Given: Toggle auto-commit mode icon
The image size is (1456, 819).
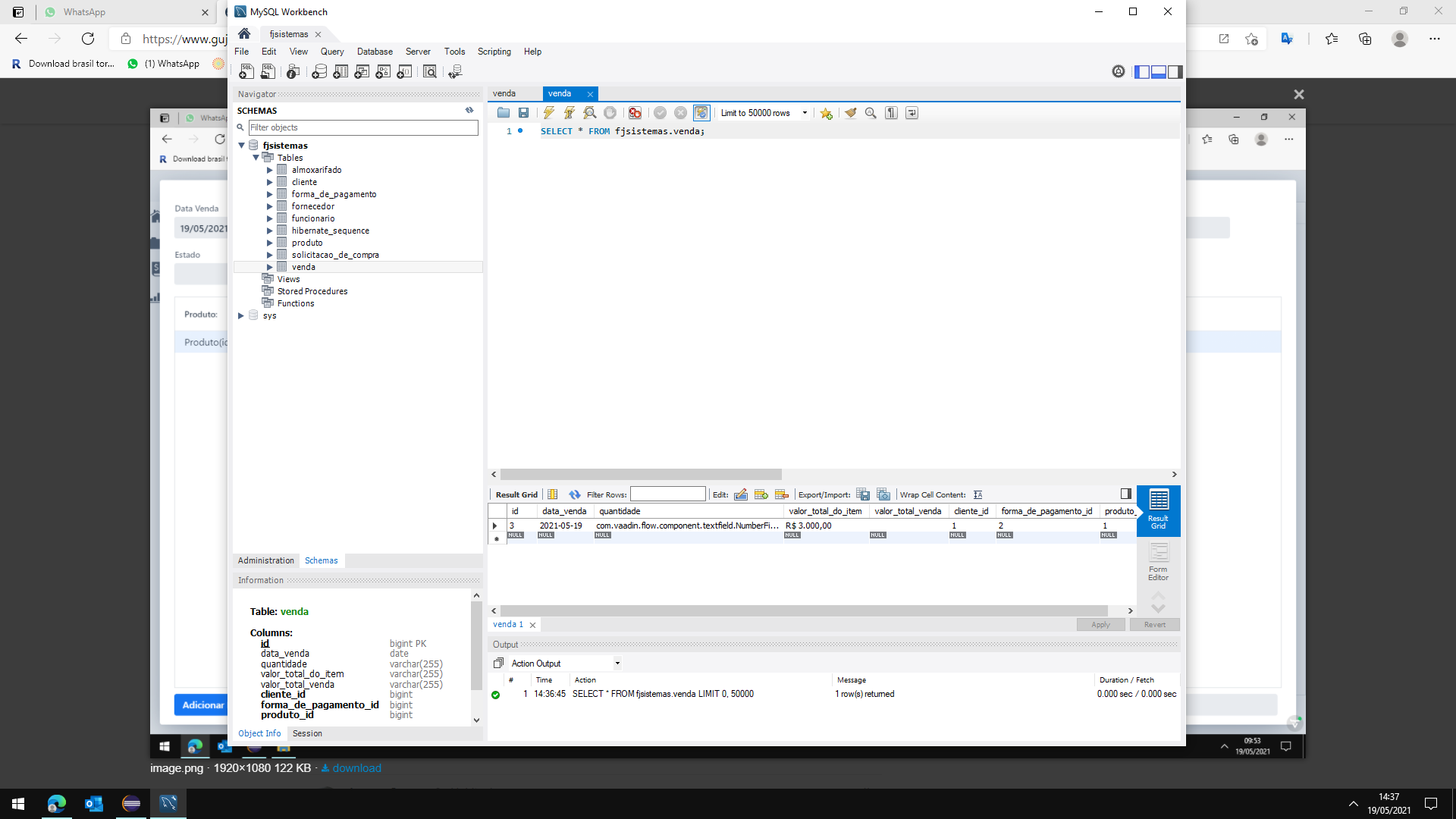Looking at the screenshot, I should coord(701,113).
